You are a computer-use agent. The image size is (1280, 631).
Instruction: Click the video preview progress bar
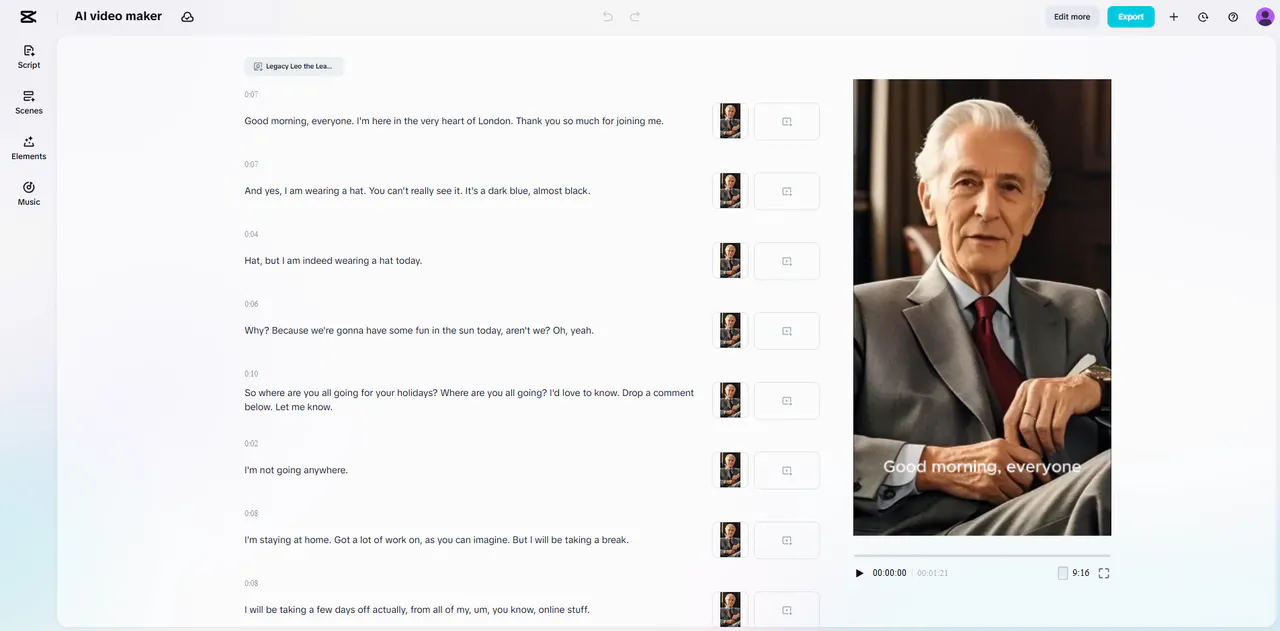[x=981, y=555]
